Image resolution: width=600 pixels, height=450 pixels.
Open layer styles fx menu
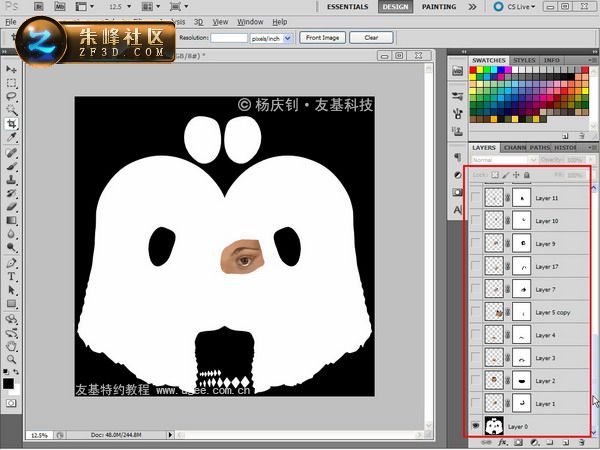coord(502,442)
